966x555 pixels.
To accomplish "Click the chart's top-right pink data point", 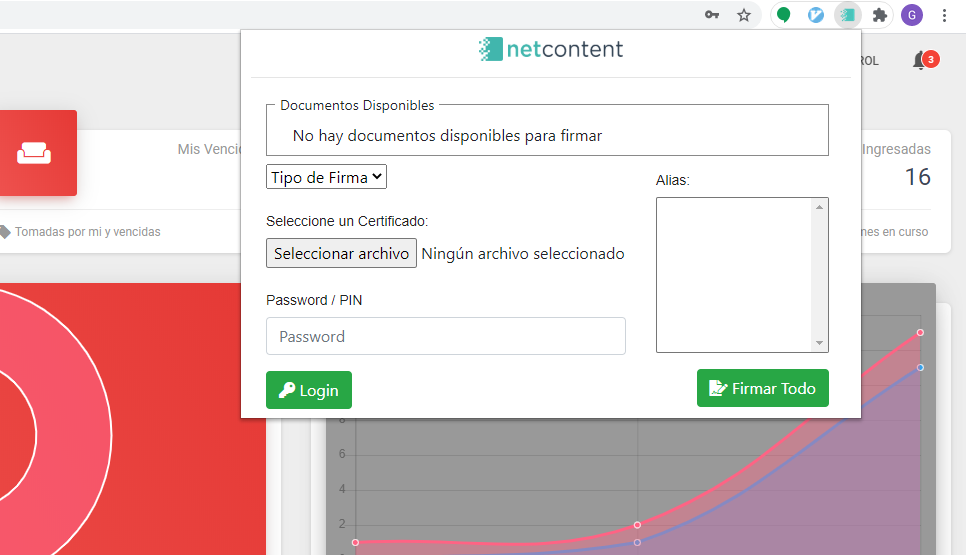I will point(920,333).
